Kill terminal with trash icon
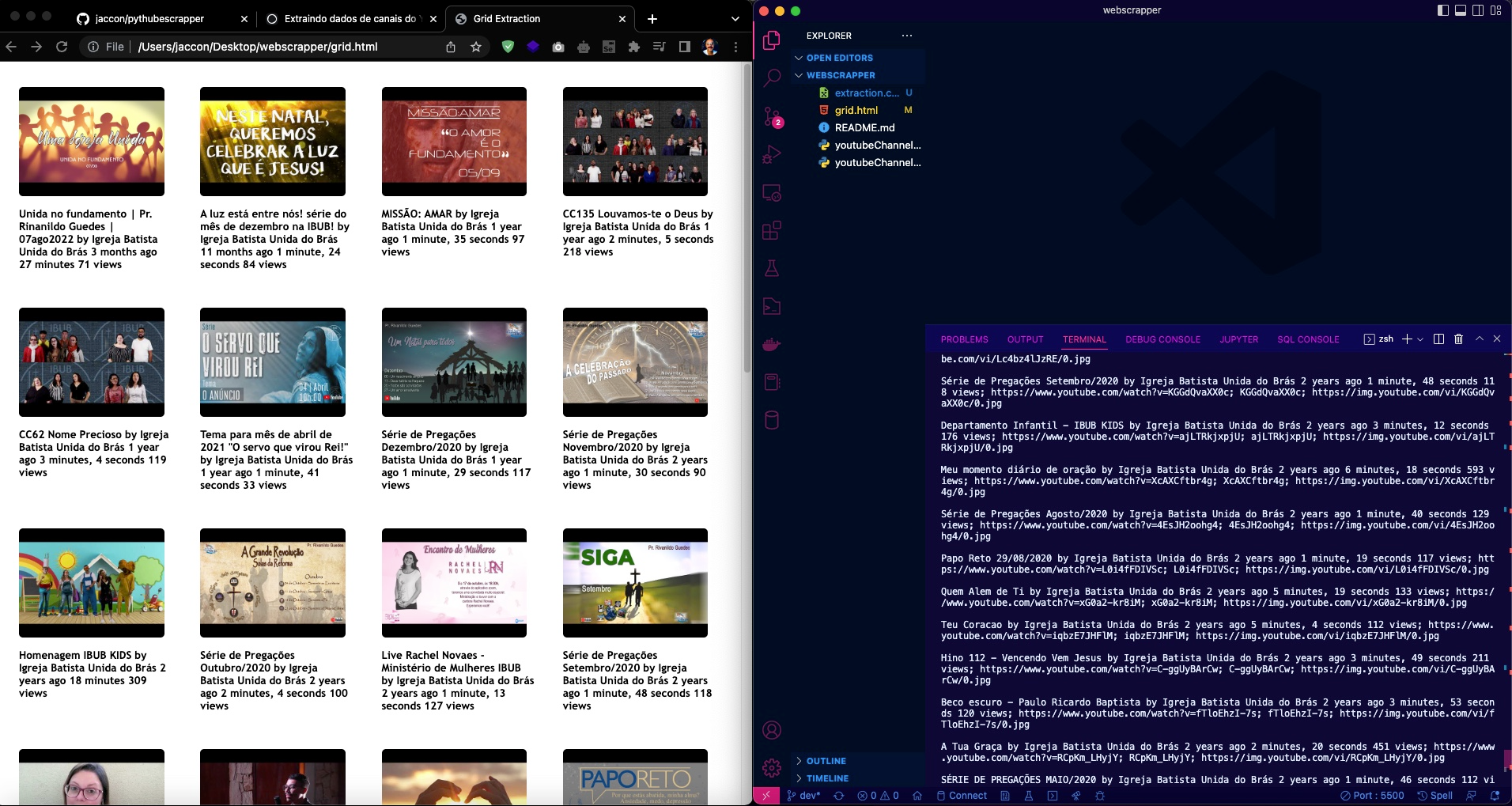The image size is (1512, 806). tap(1459, 339)
